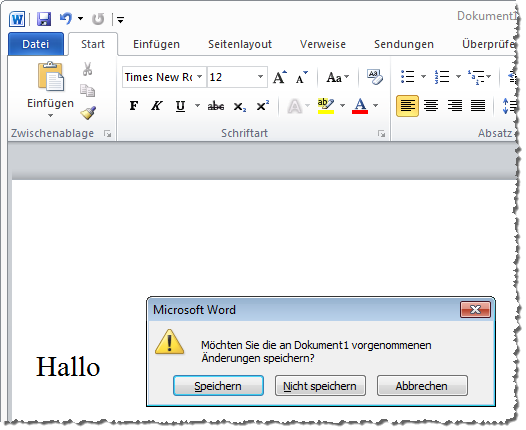
Task: Click the Absatz group label
Action: [495, 133]
